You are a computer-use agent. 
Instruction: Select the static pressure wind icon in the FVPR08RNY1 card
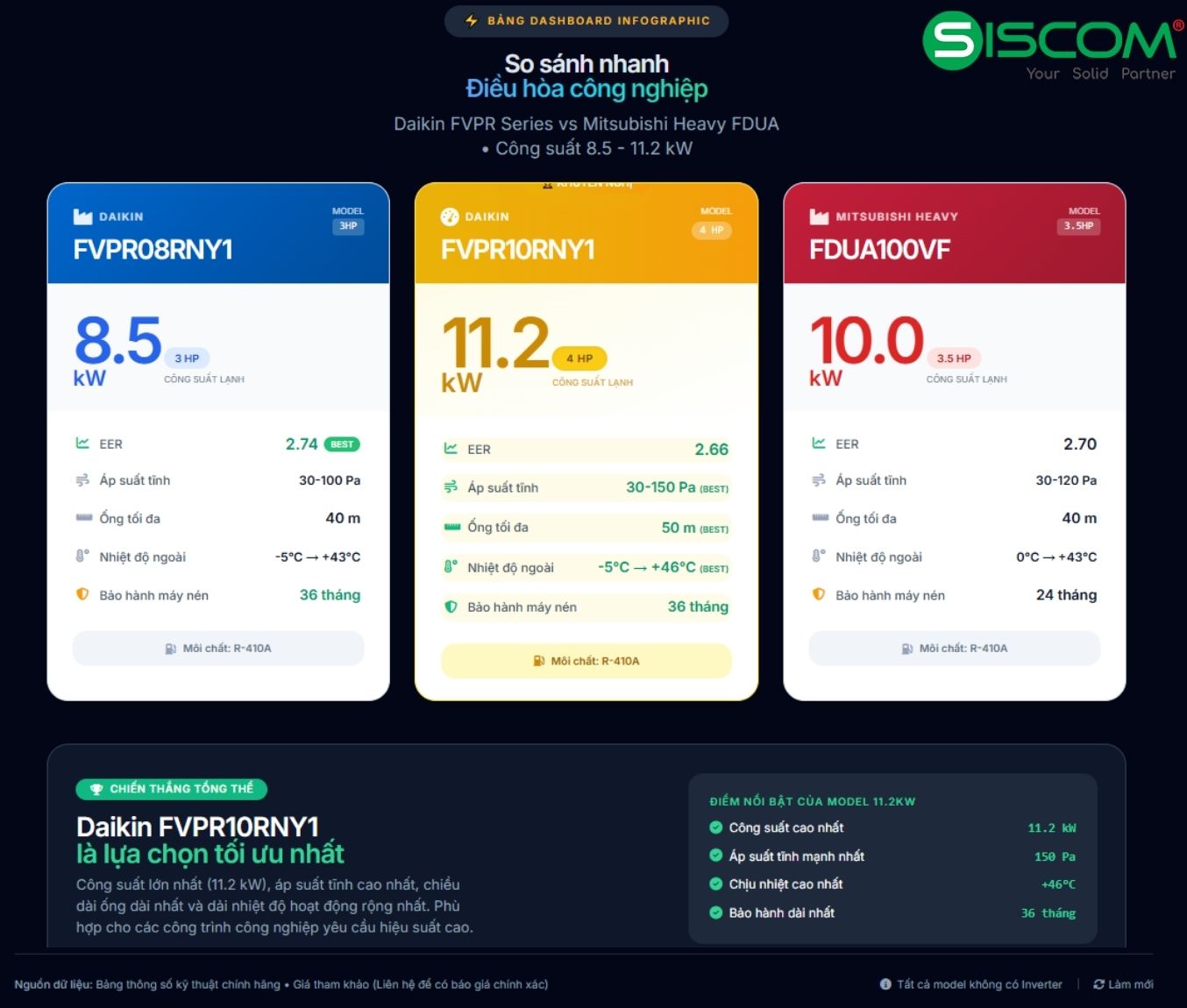82,480
